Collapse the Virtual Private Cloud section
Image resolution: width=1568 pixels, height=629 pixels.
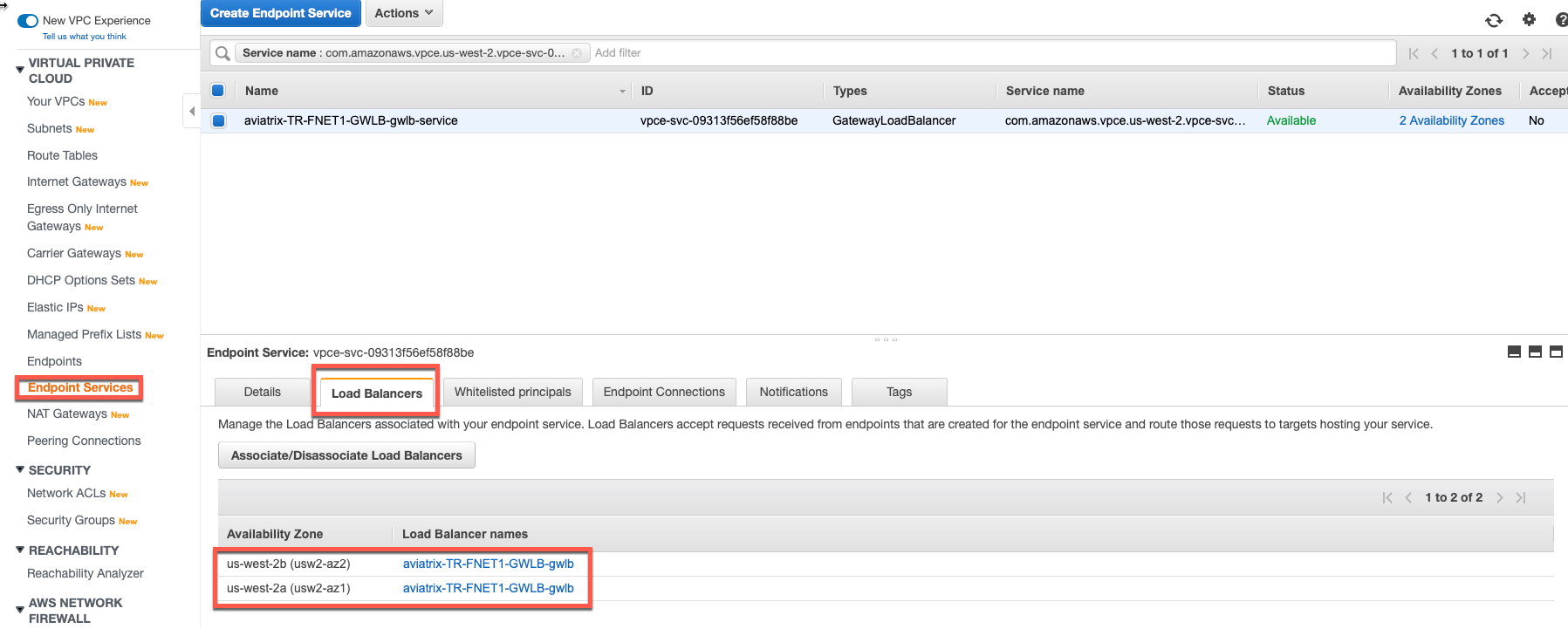pyautogui.click(x=20, y=69)
